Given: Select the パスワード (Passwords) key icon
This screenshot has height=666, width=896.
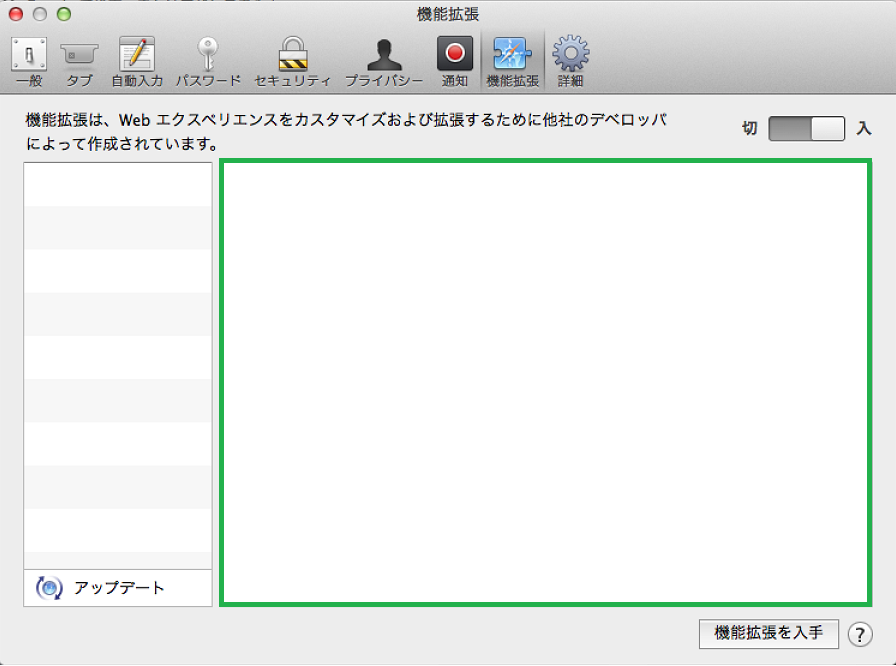Looking at the screenshot, I should pyautogui.click(x=208, y=60).
